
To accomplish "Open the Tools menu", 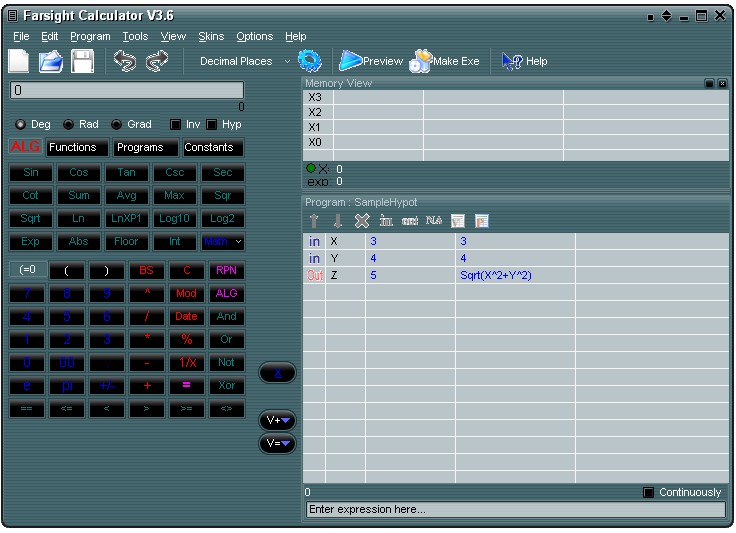I will pos(135,37).
